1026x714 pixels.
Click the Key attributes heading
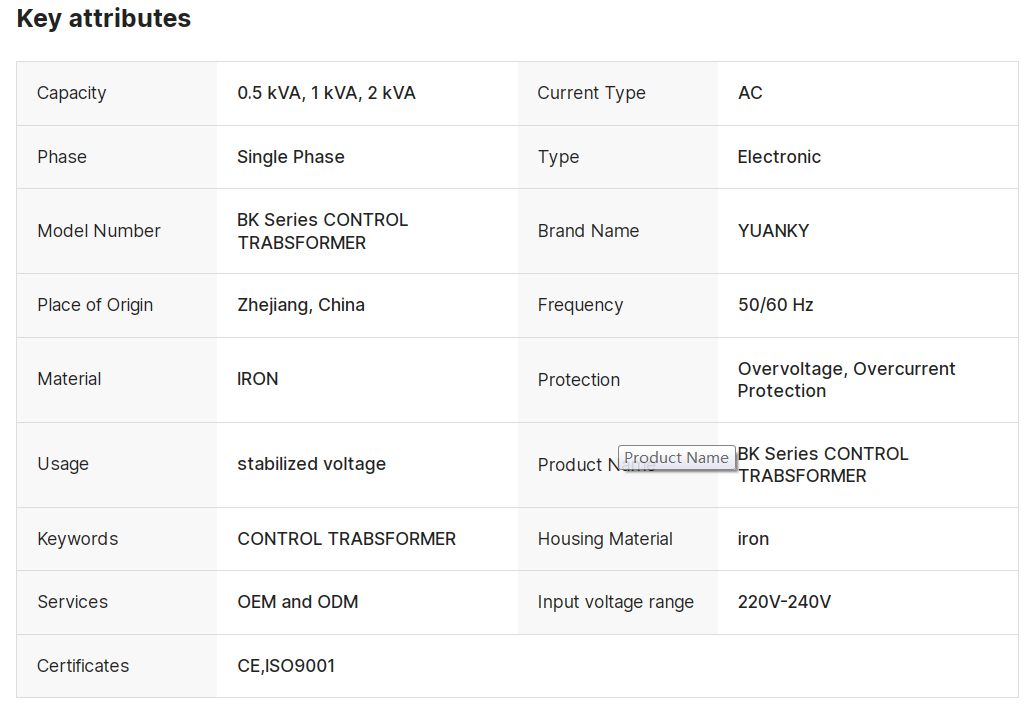(104, 18)
